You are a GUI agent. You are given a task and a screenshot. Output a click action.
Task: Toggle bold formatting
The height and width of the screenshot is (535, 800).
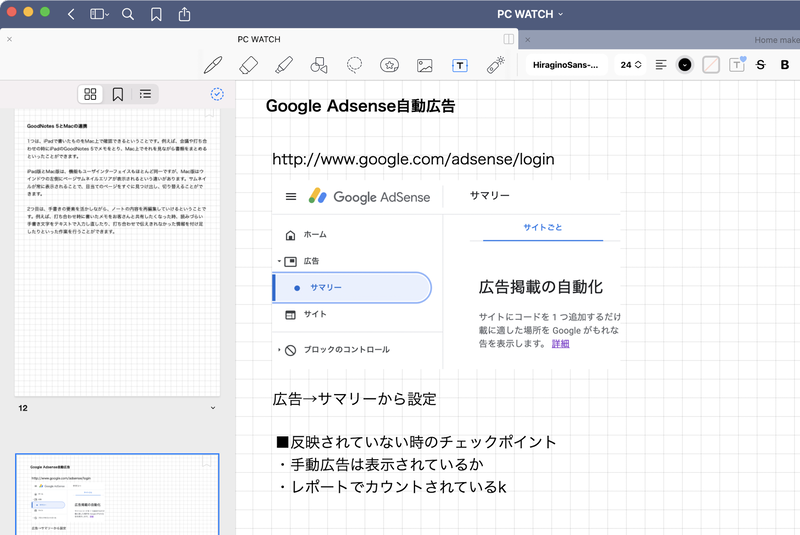785,65
